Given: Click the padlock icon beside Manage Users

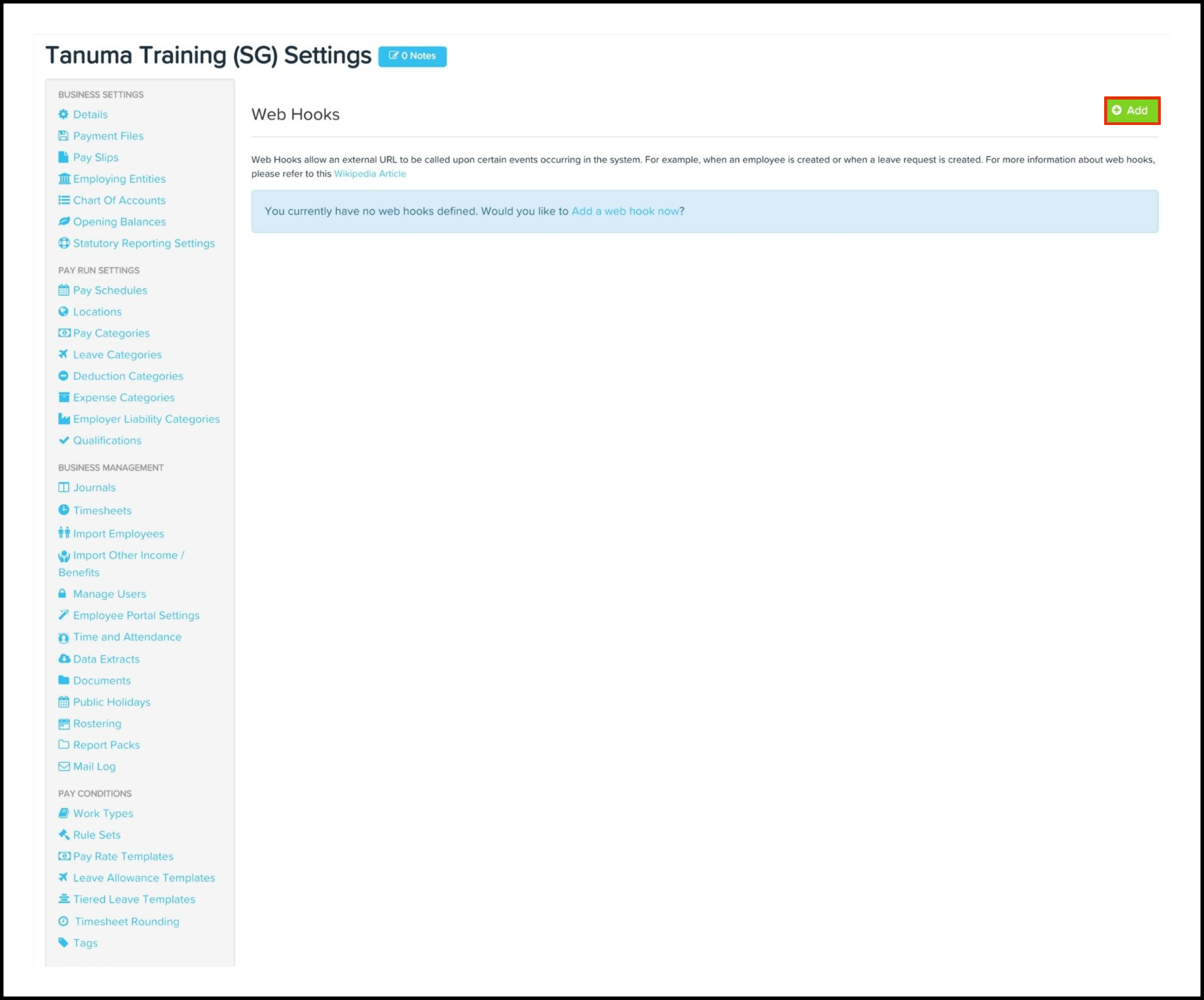Looking at the screenshot, I should tap(62, 593).
